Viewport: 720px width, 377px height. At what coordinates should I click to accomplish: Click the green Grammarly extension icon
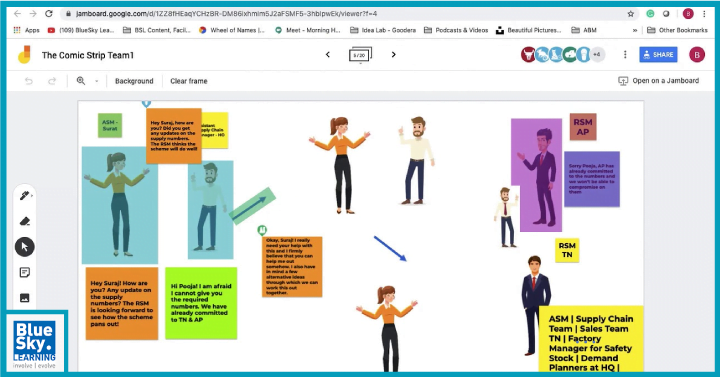point(650,14)
